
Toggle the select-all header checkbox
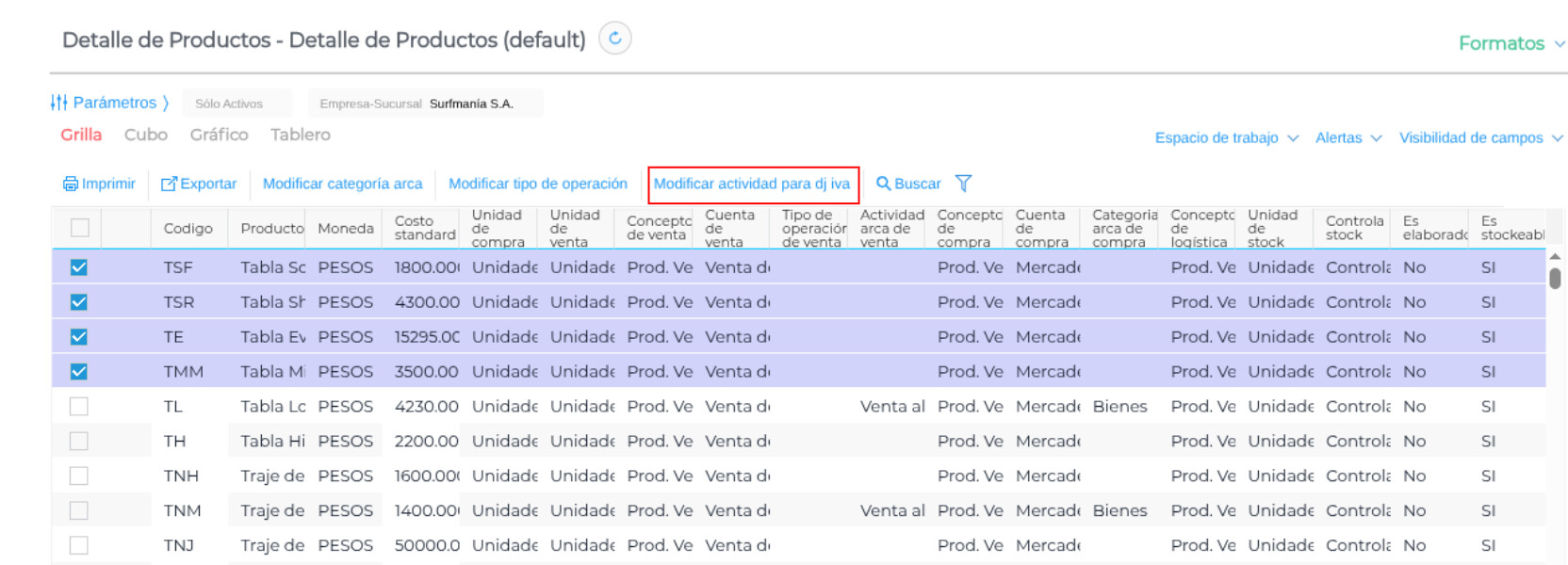80,228
